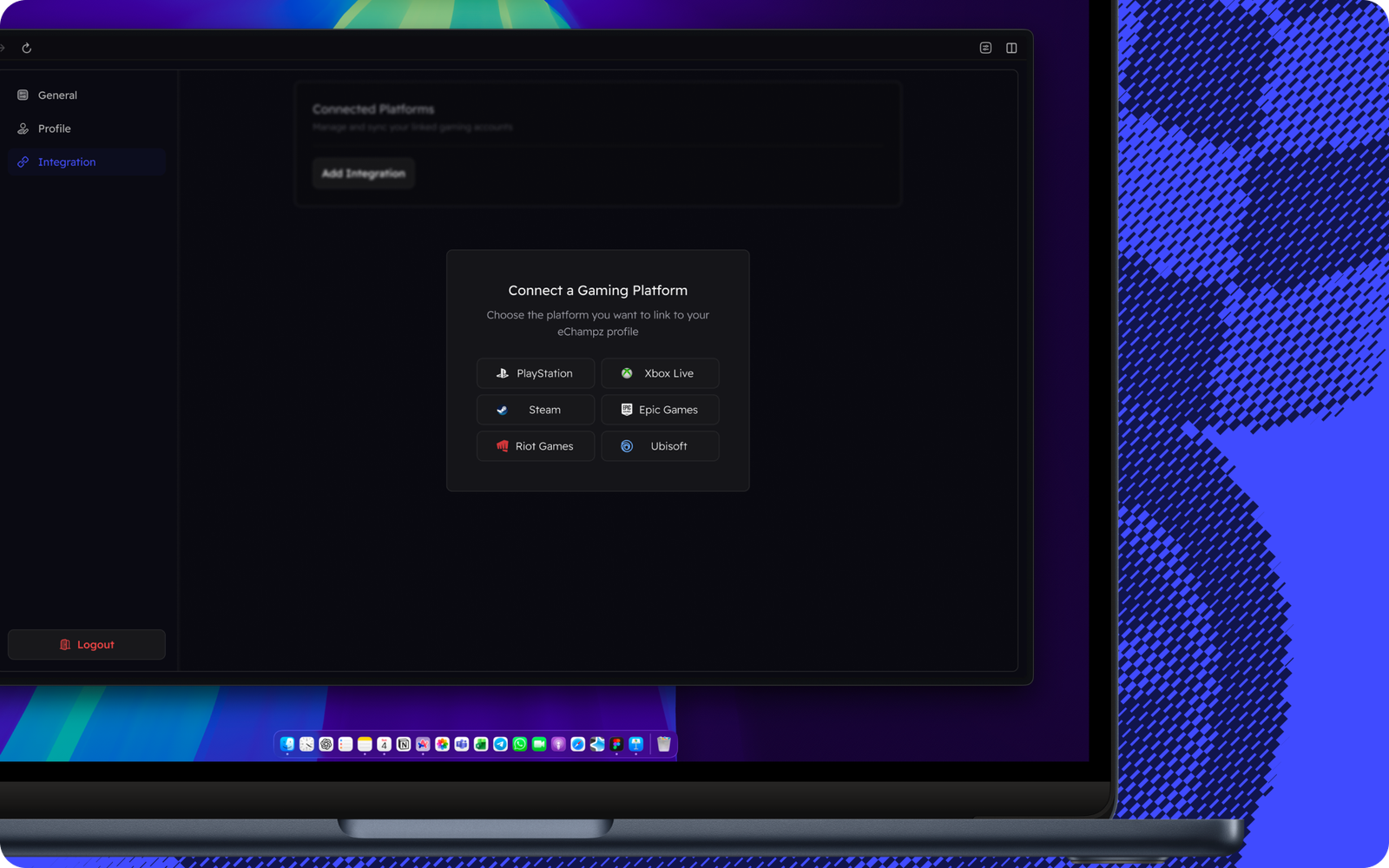This screenshot has width=1389, height=868.
Task: Select the Epic Games platform
Action: click(660, 410)
